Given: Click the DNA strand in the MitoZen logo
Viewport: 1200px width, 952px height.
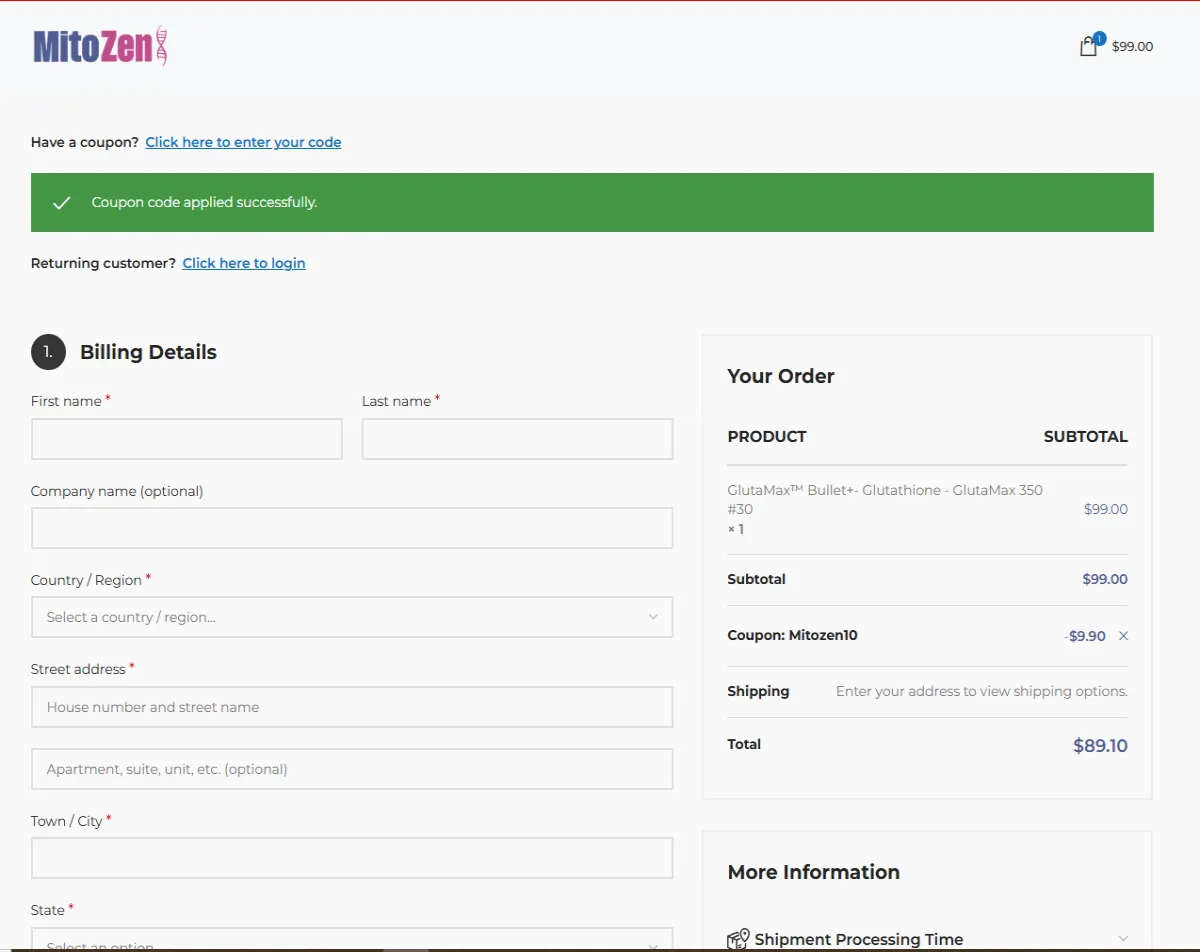Looking at the screenshot, I should 160,46.
